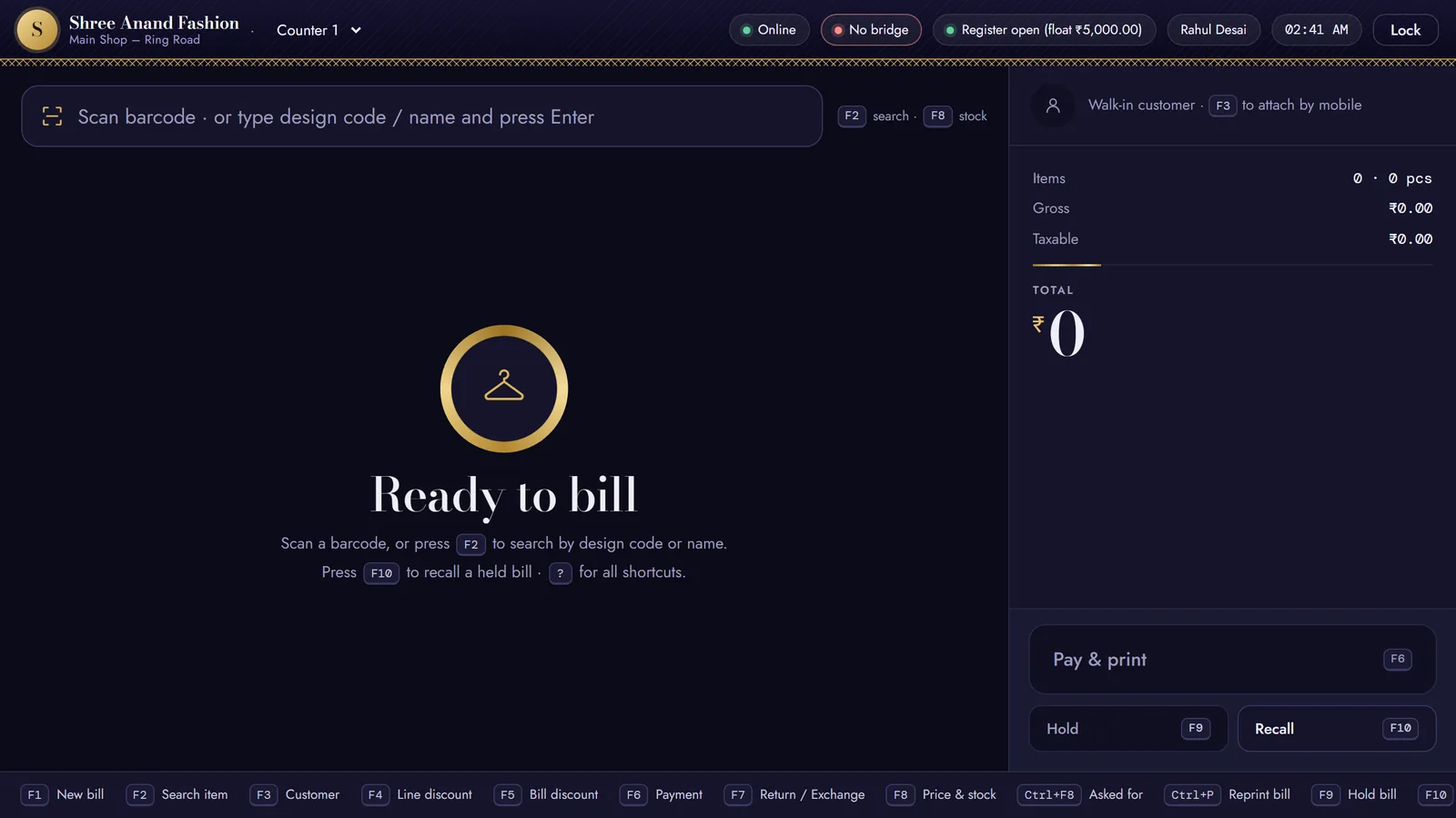The width and height of the screenshot is (1456, 818).
Task: Click the barcode scan icon in search box
Action: [x=53, y=116]
